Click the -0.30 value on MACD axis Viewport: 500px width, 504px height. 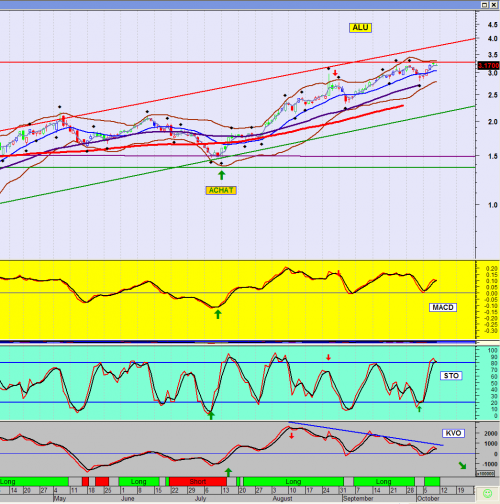point(491,331)
